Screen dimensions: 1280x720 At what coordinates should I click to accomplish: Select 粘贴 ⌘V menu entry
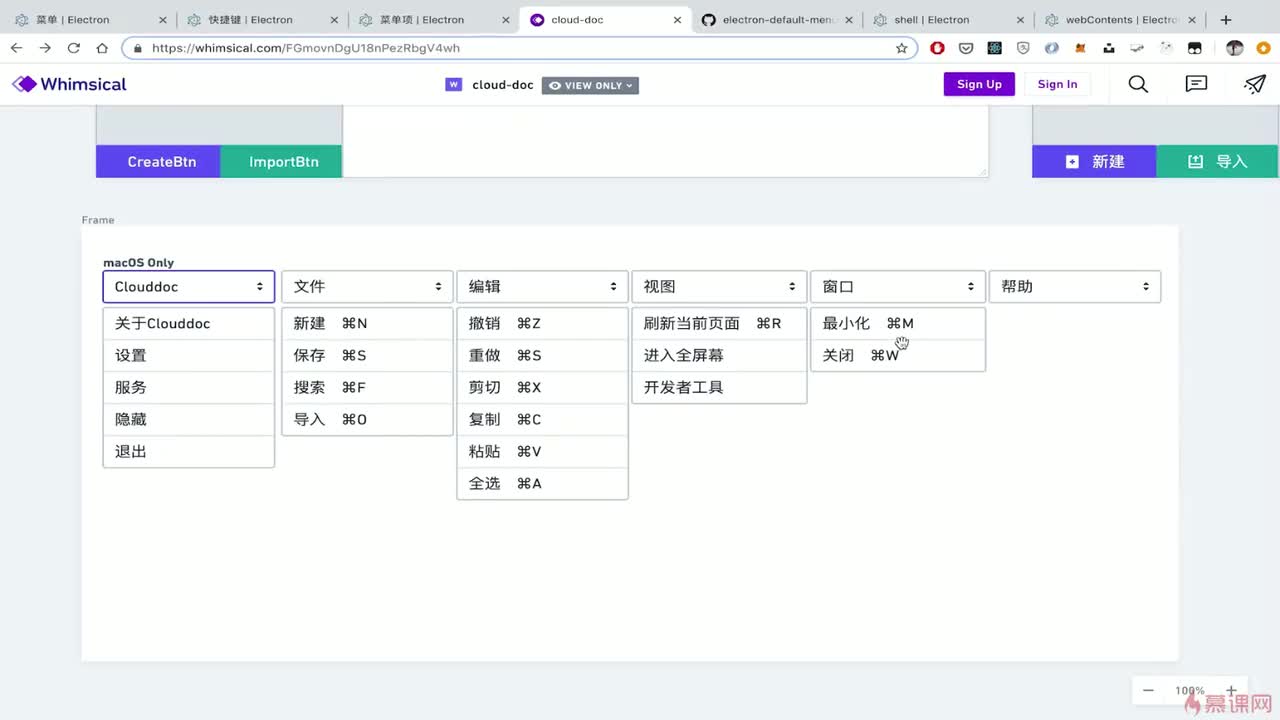pos(542,451)
